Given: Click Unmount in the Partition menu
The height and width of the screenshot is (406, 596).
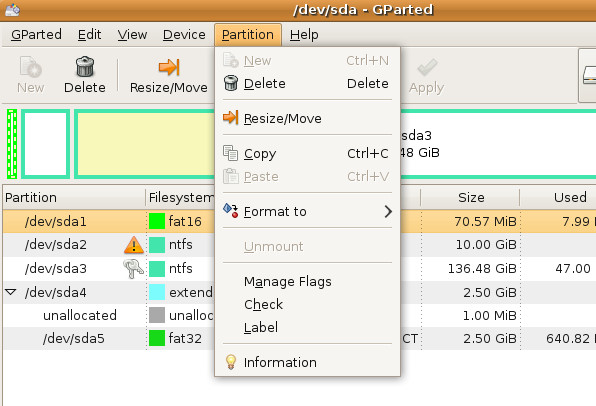Looking at the screenshot, I should point(307,246).
